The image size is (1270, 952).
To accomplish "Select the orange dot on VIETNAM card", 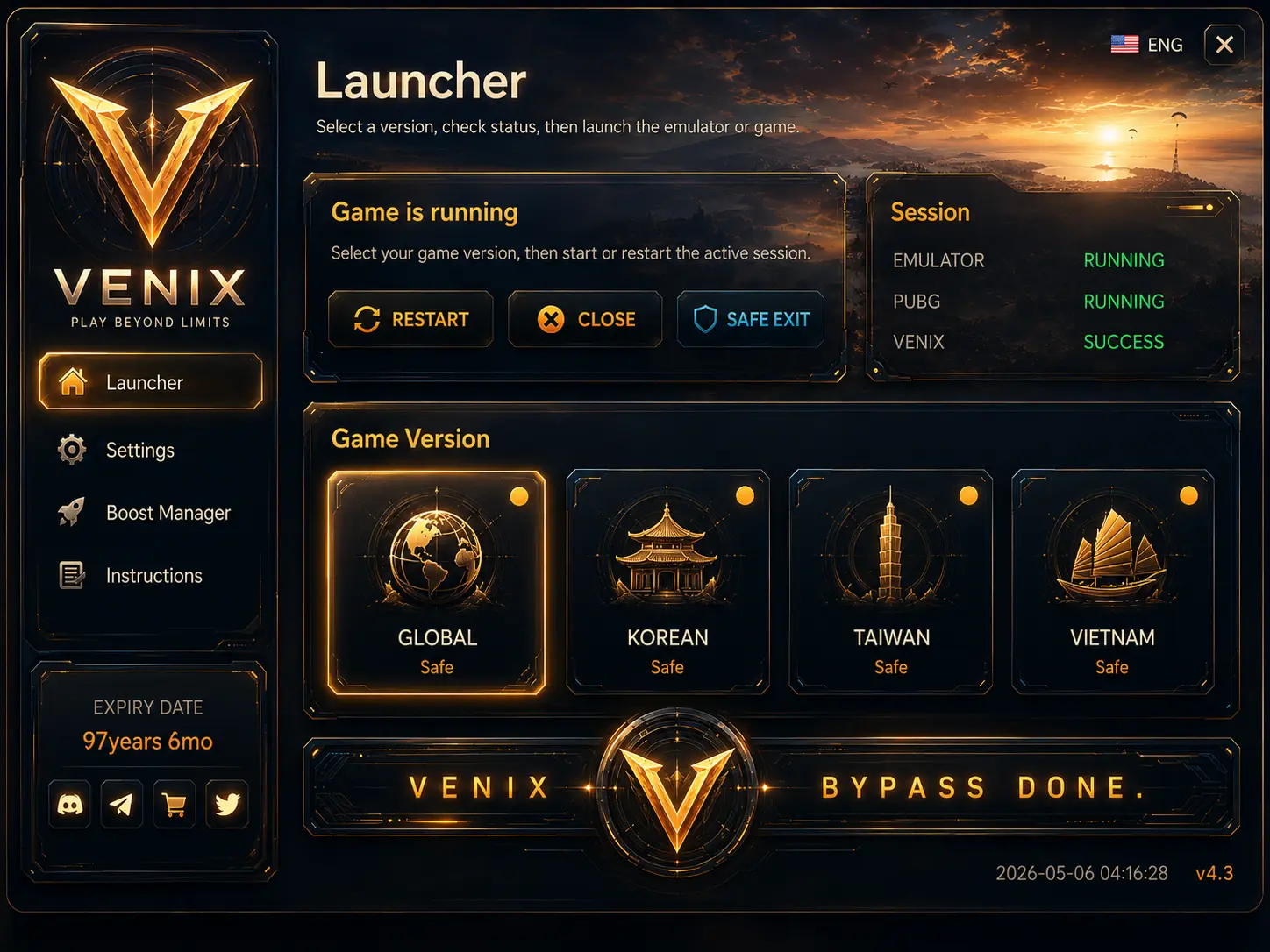I will (x=1188, y=495).
